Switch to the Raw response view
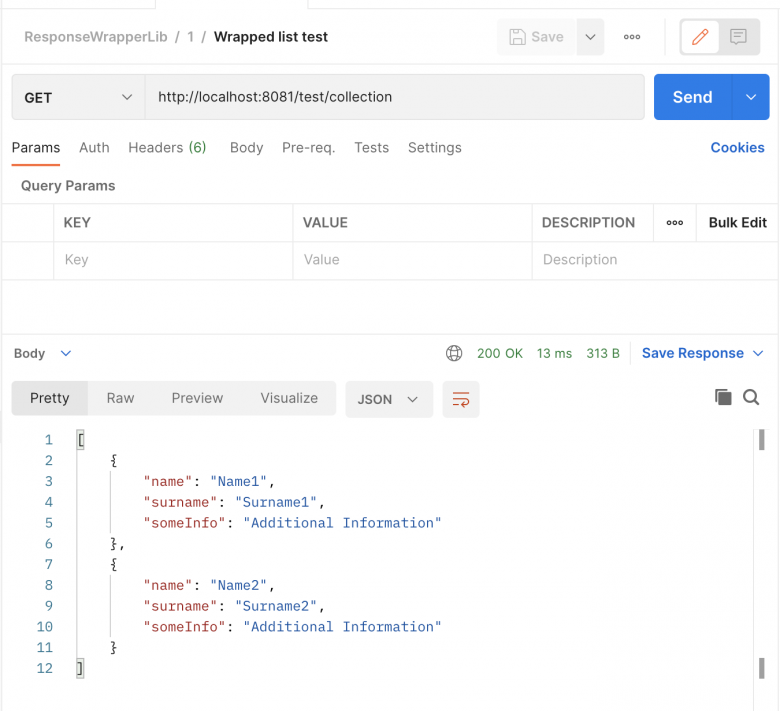Viewport: 780px width, 711px height. pos(120,398)
